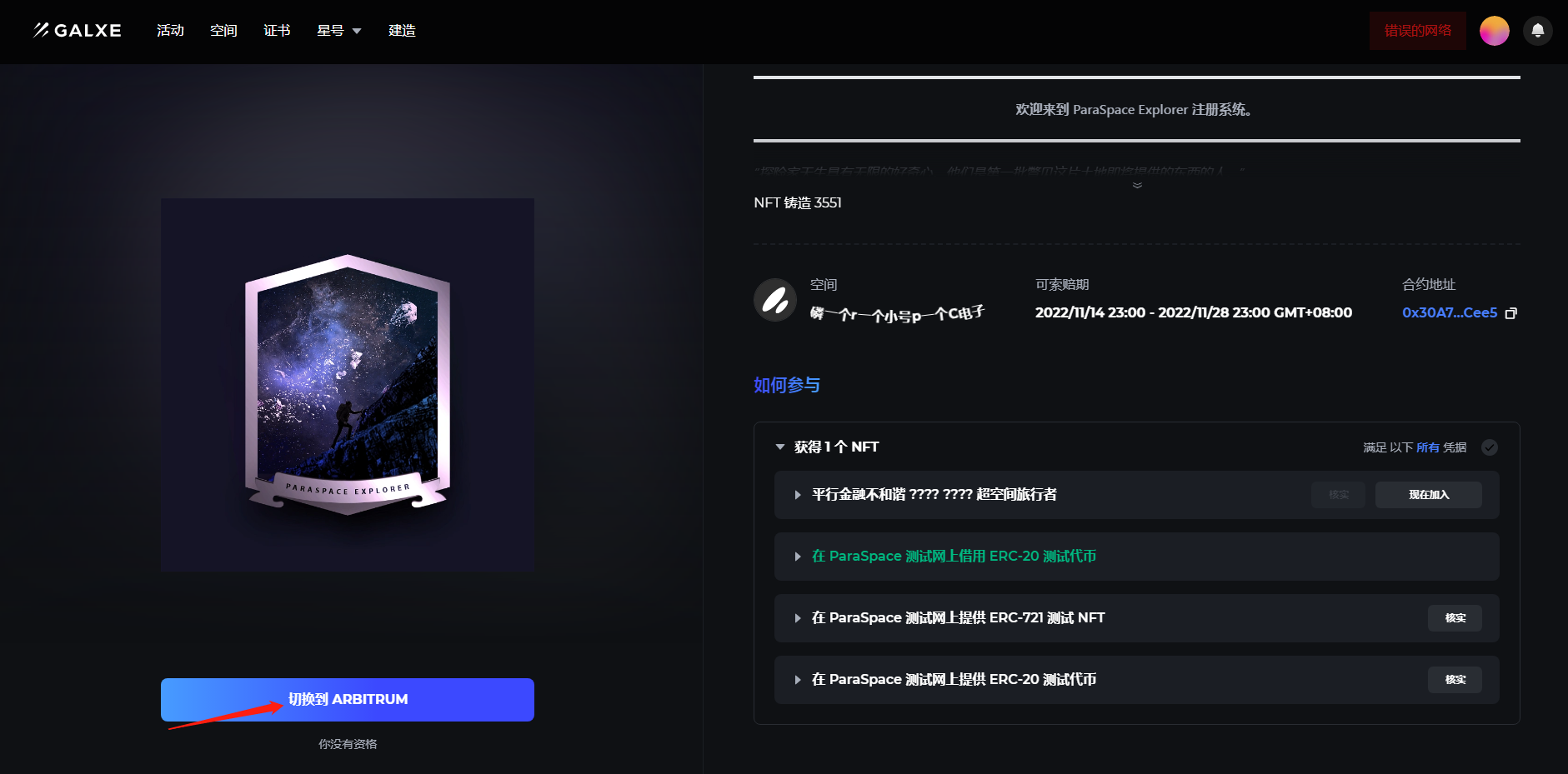
Task: Click the space avatar leaf icon
Action: pyautogui.click(x=775, y=300)
